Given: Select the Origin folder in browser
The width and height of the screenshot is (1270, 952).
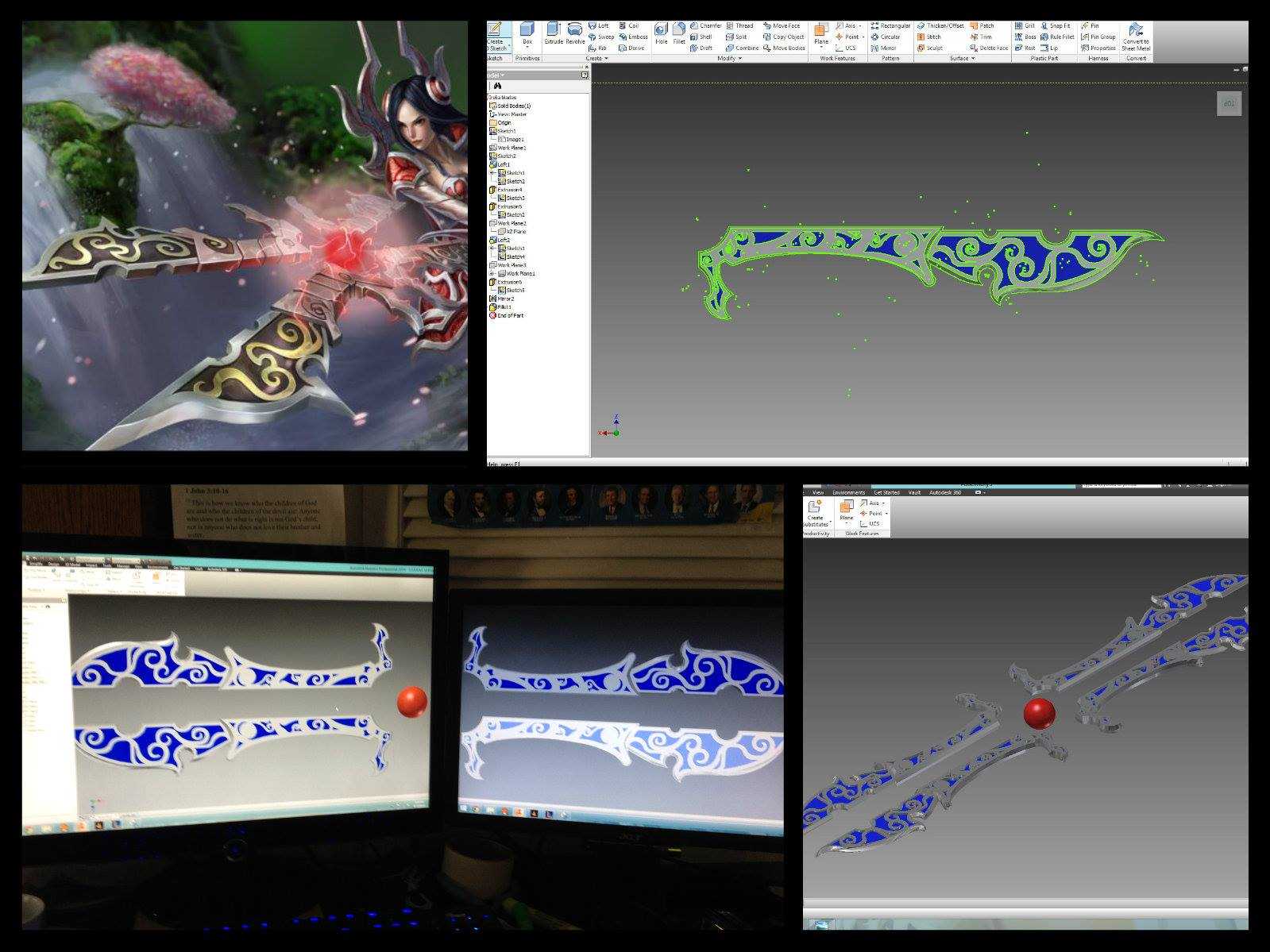Looking at the screenshot, I should [500, 123].
